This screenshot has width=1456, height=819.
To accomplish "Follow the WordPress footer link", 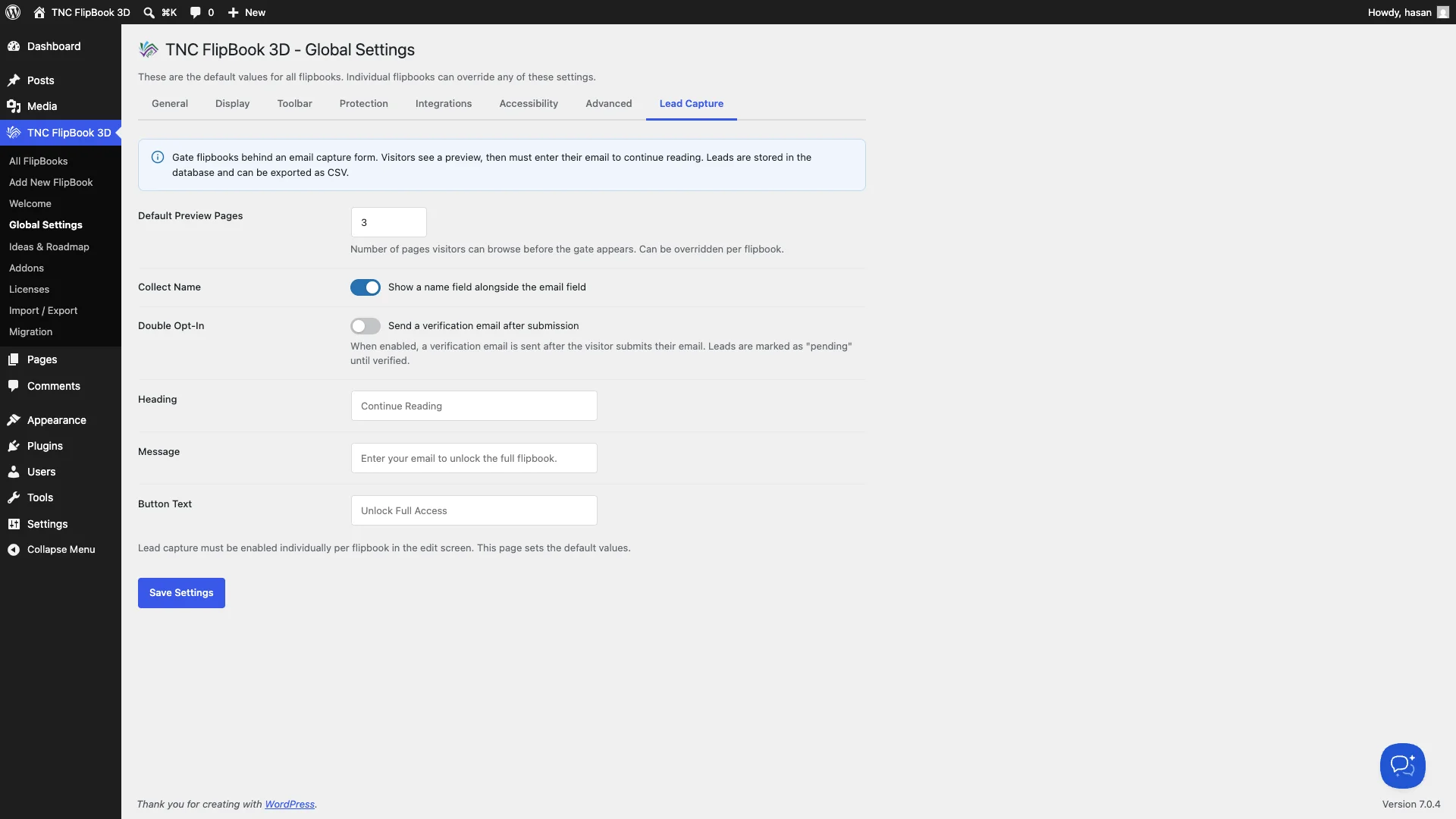I will [x=290, y=805].
